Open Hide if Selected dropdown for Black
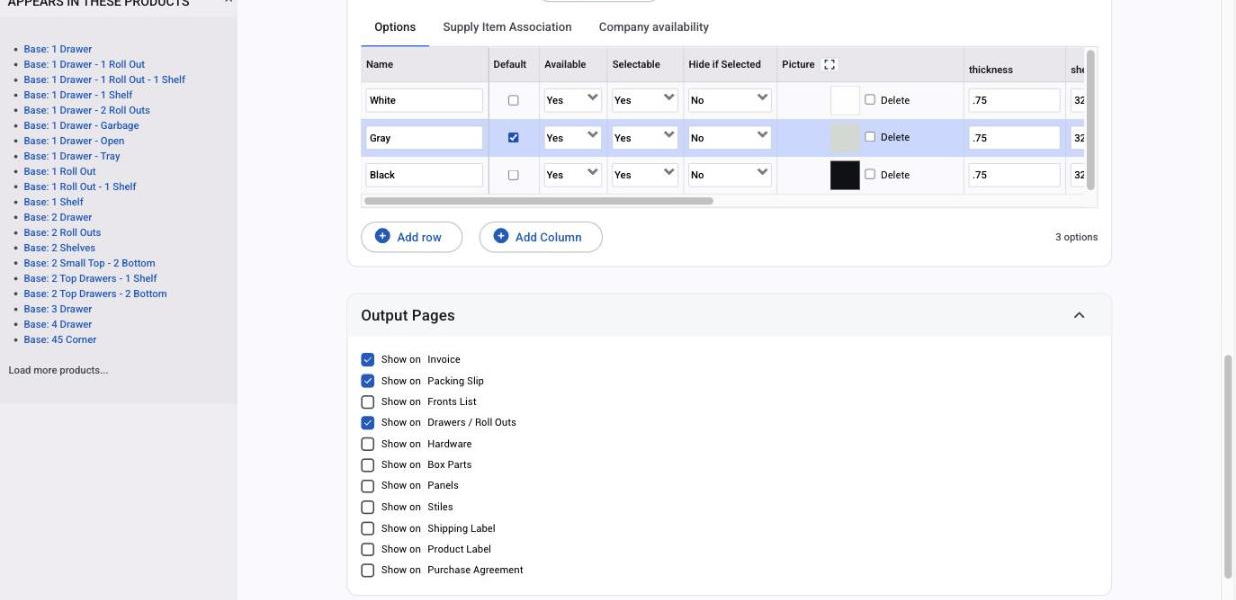1236x600 pixels. pyautogui.click(x=729, y=174)
